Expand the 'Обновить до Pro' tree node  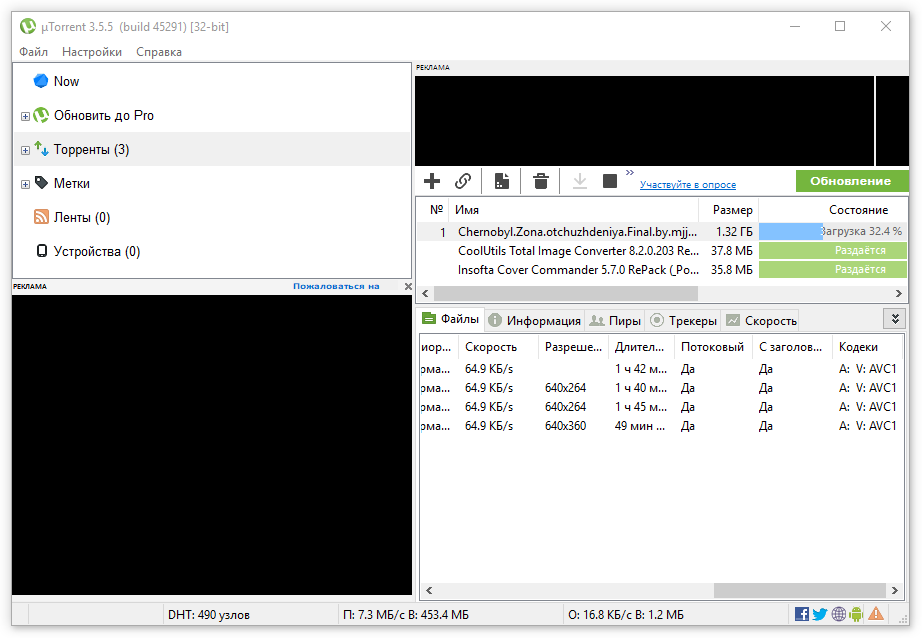(x=25, y=116)
